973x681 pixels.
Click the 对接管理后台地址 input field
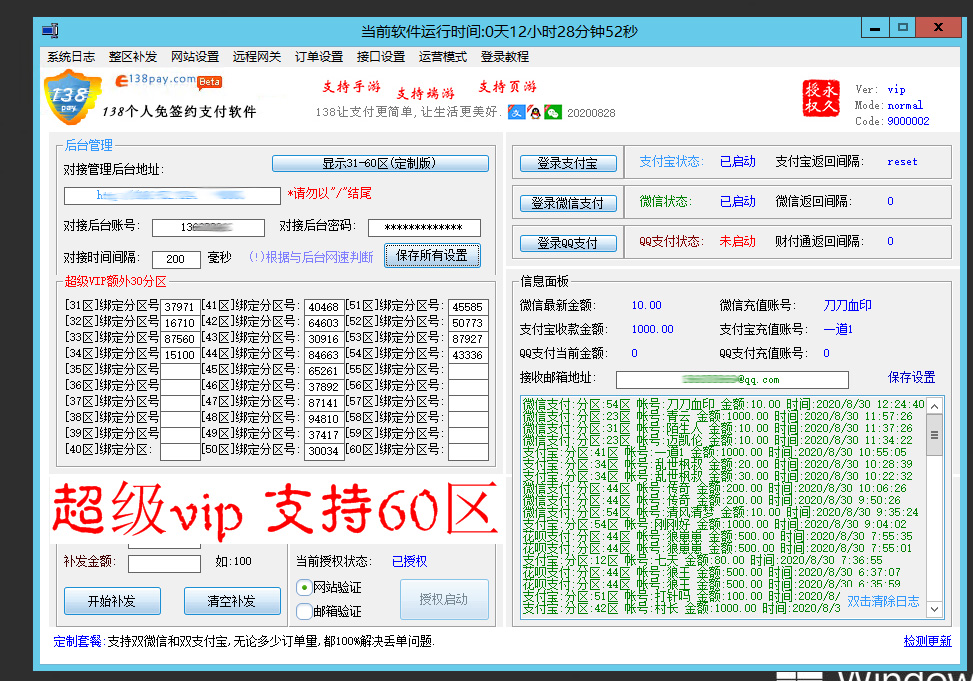[172, 196]
